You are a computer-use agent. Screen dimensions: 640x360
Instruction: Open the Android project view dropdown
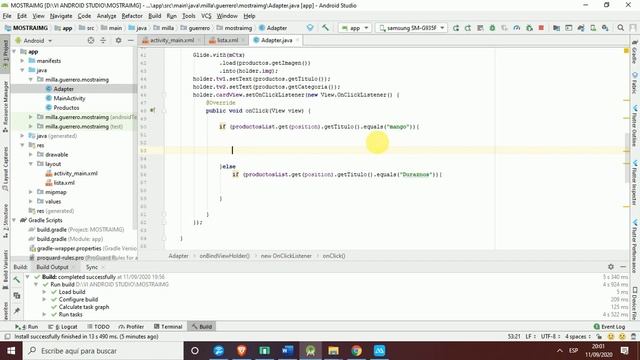click(x=34, y=40)
